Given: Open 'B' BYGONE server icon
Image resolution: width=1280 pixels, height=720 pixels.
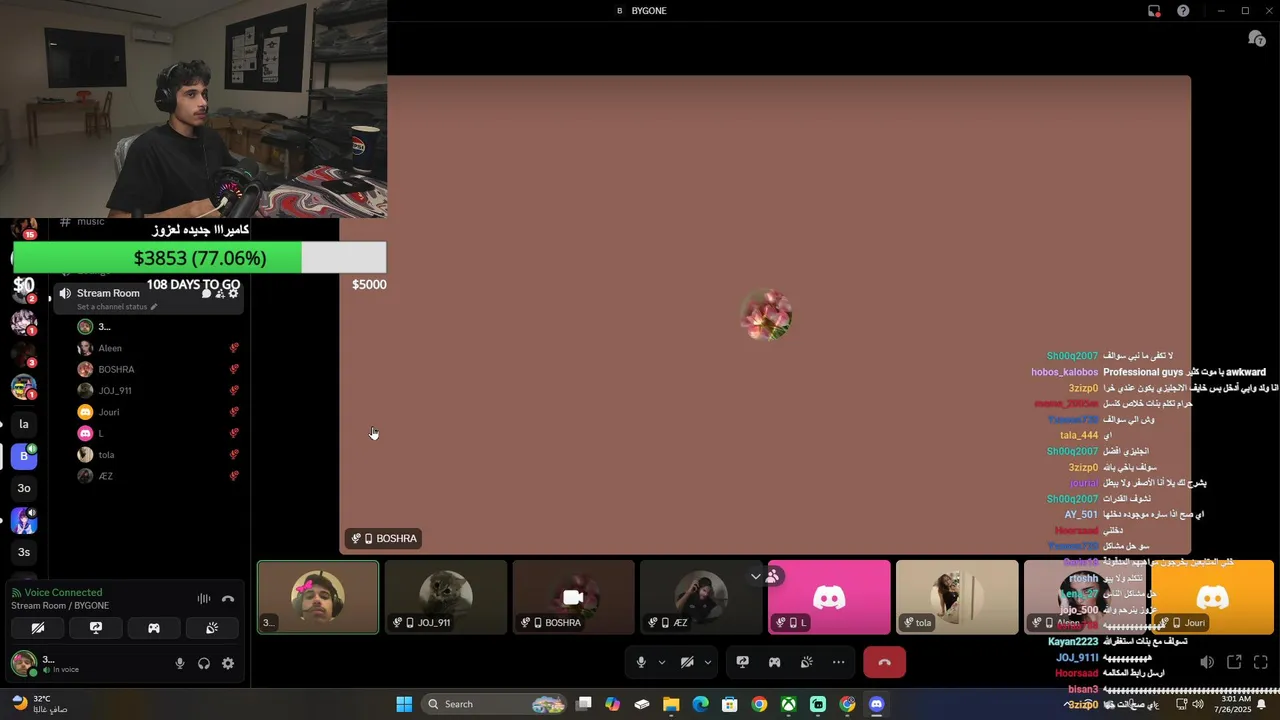Looking at the screenshot, I should [x=24, y=456].
